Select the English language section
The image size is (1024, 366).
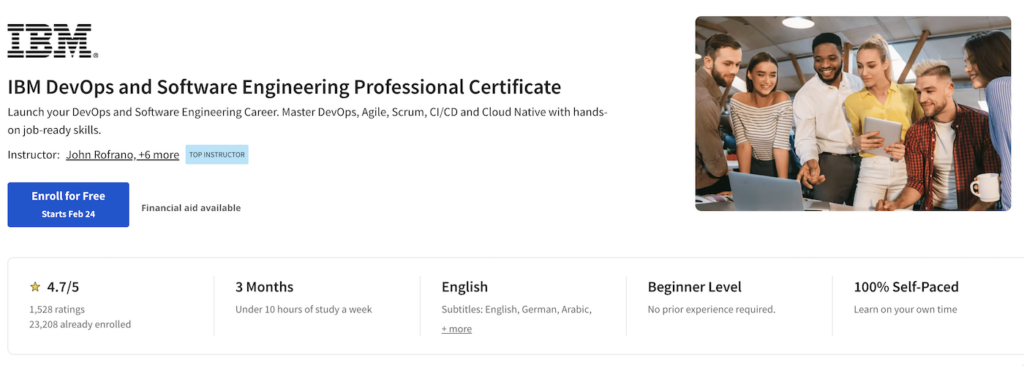pyautogui.click(x=523, y=306)
